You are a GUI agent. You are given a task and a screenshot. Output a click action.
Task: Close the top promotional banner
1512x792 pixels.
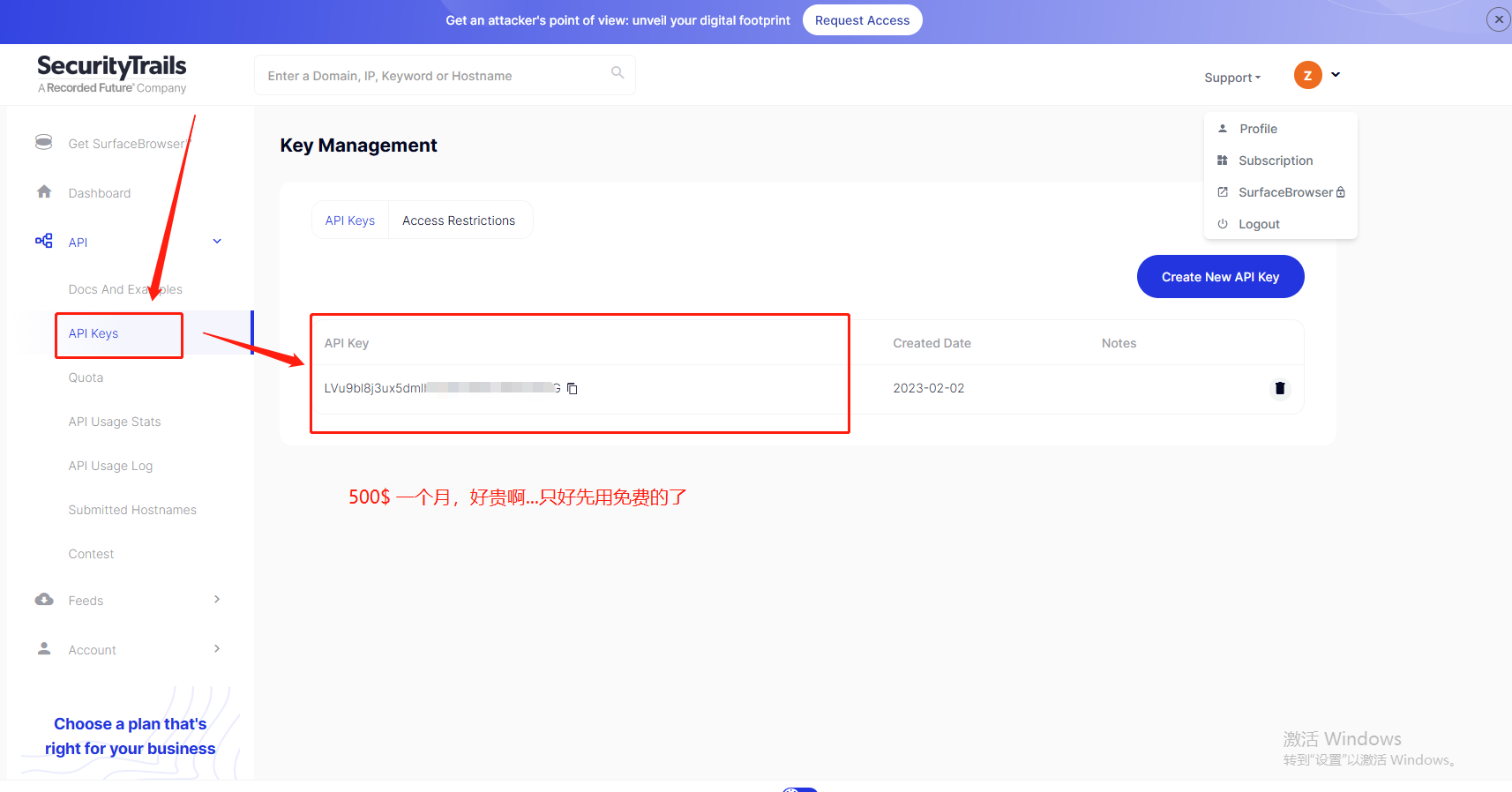(1498, 19)
